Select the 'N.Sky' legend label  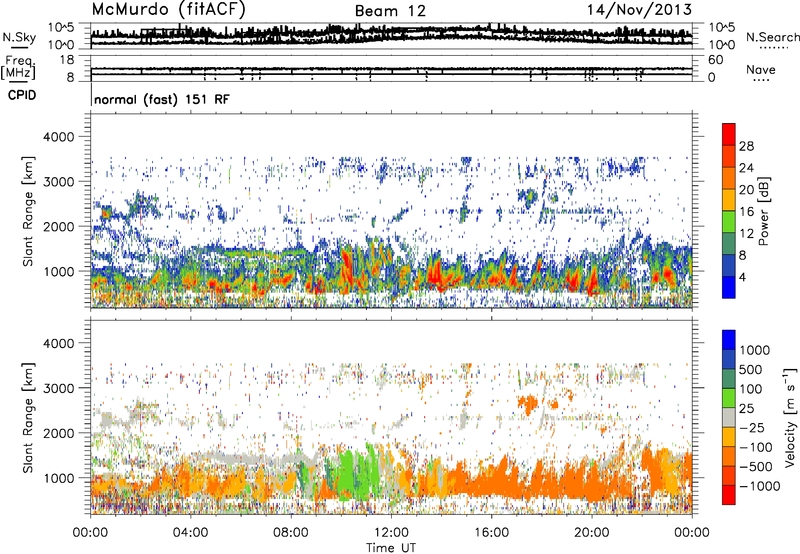point(19,37)
